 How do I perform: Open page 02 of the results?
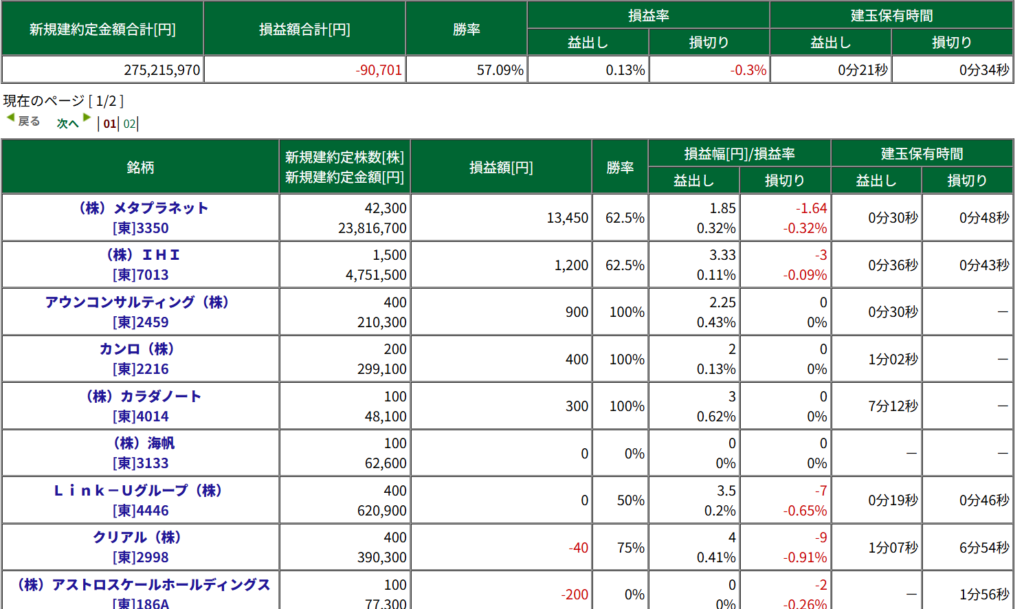click(130, 124)
